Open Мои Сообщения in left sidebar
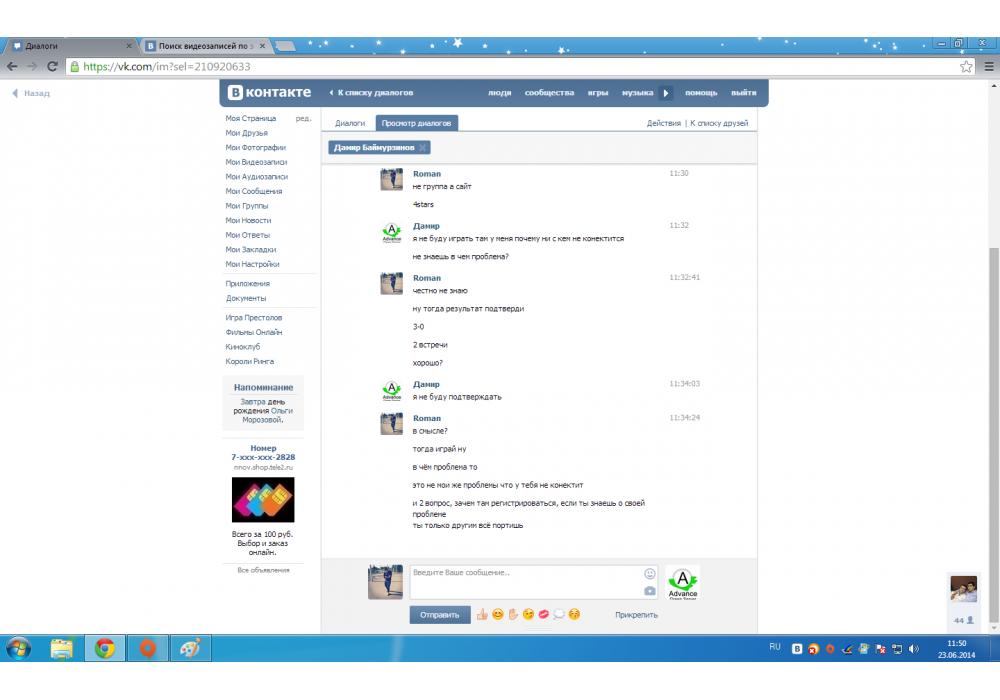Viewport: 1000px width, 700px height. coord(254,191)
